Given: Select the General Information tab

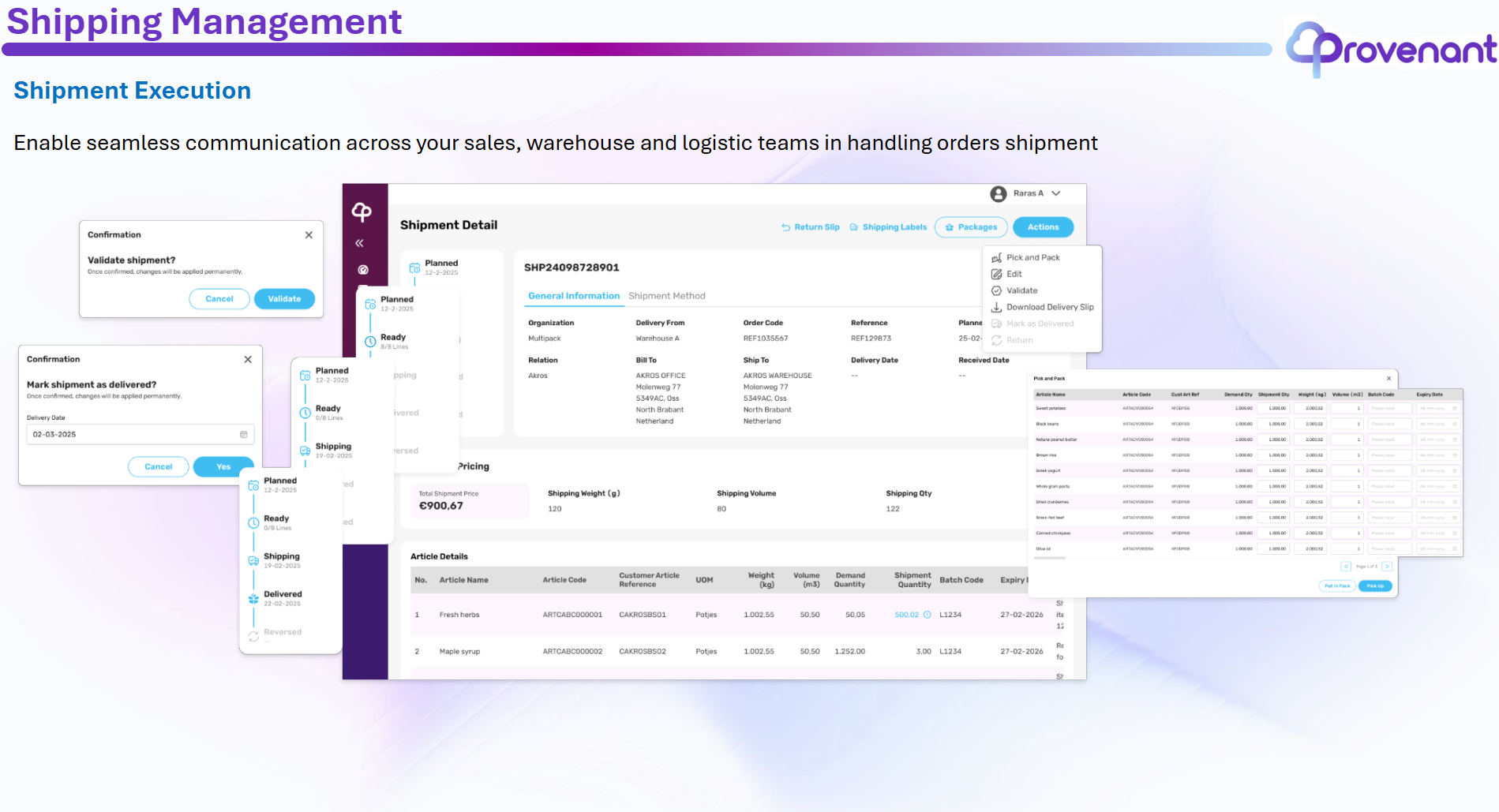Looking at the screenshot, I should tap(574, 296).
